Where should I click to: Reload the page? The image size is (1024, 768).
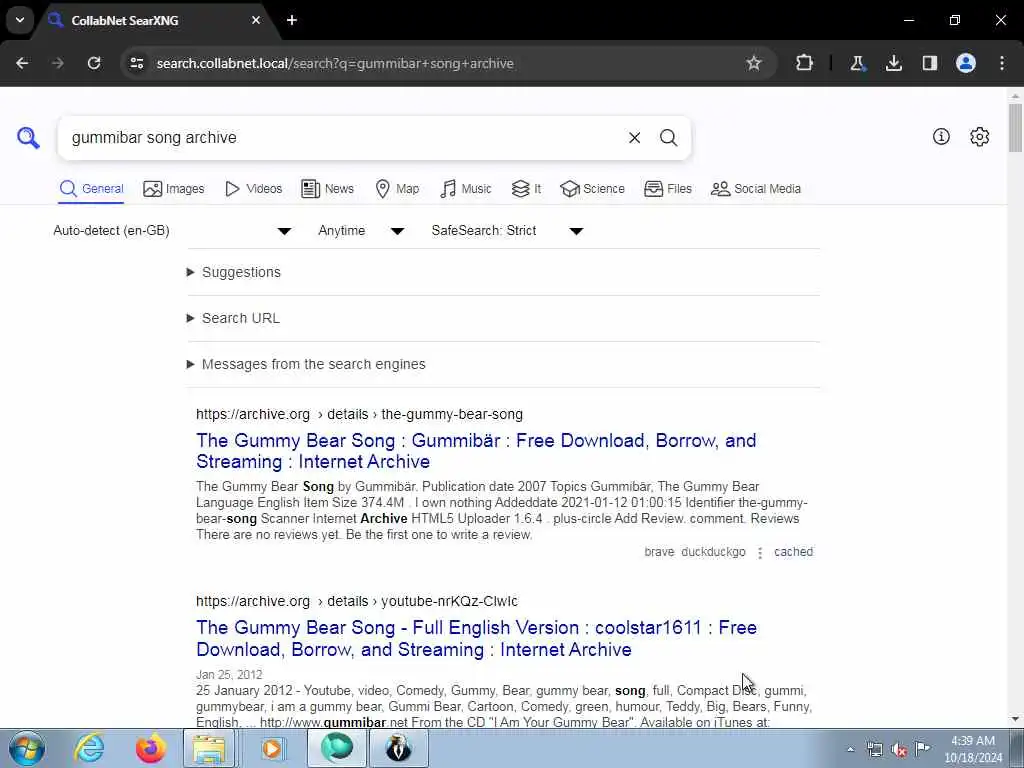pyautogui.click(x=94, y=63)
